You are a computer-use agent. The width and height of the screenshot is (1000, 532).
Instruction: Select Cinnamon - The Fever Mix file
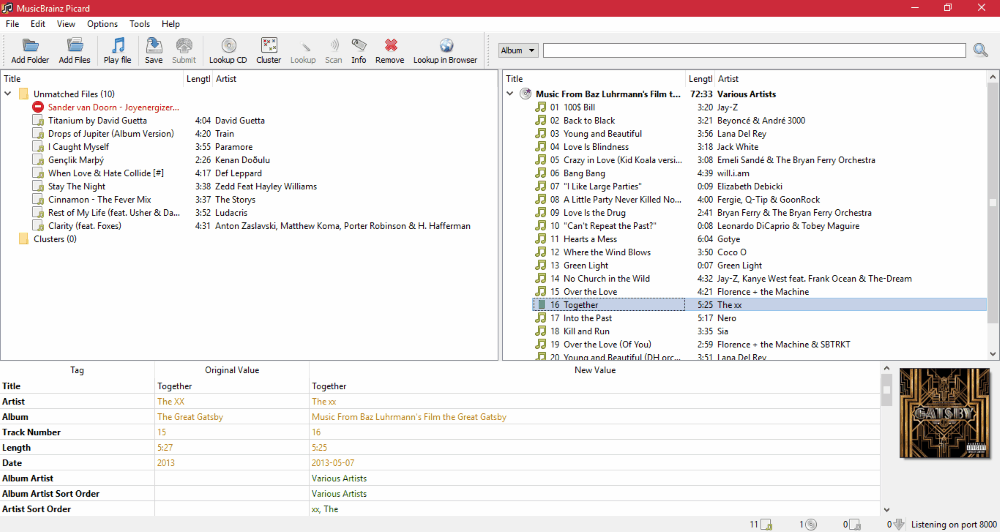(x=99, y=200)
